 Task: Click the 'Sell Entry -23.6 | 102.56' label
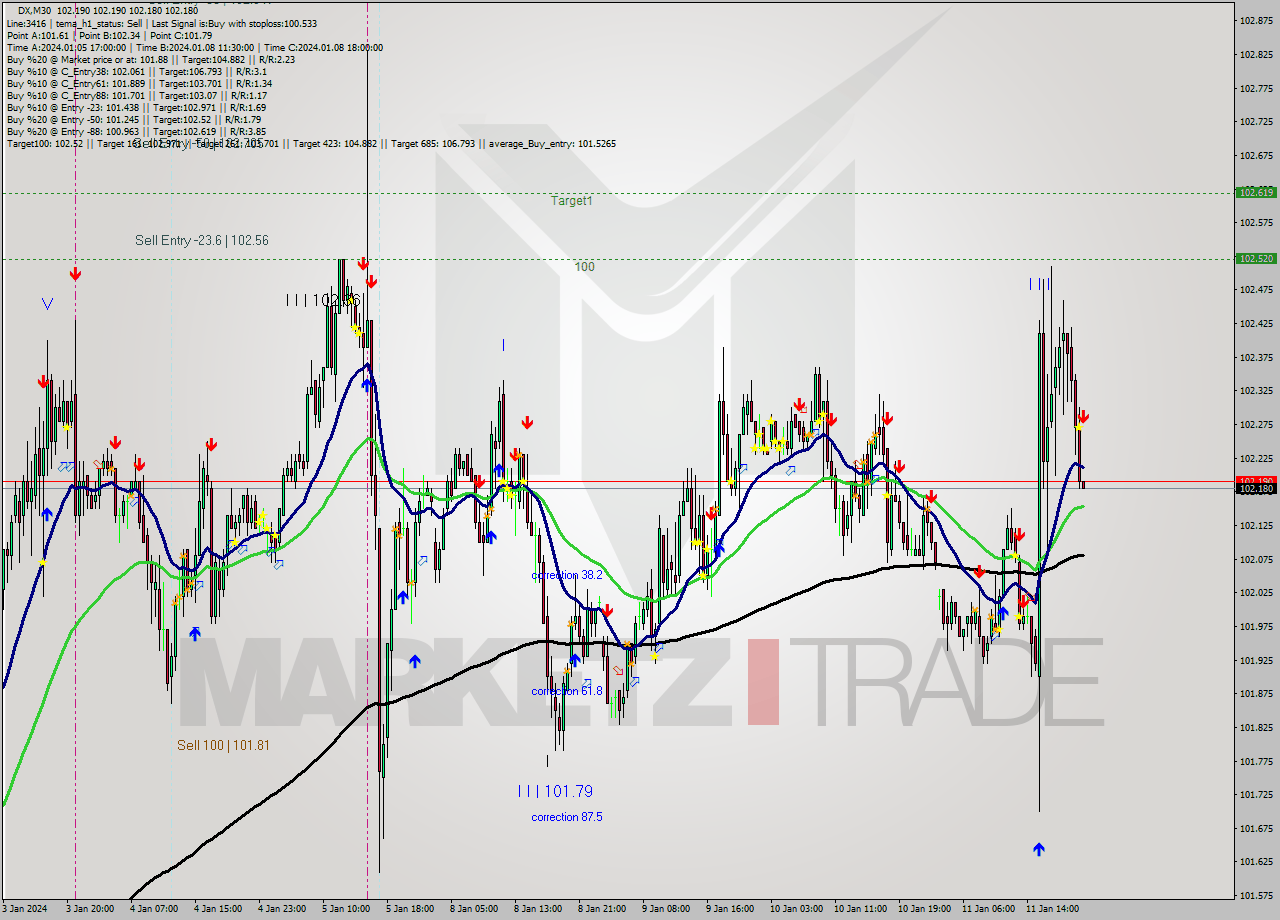click(x=202, y=241)
